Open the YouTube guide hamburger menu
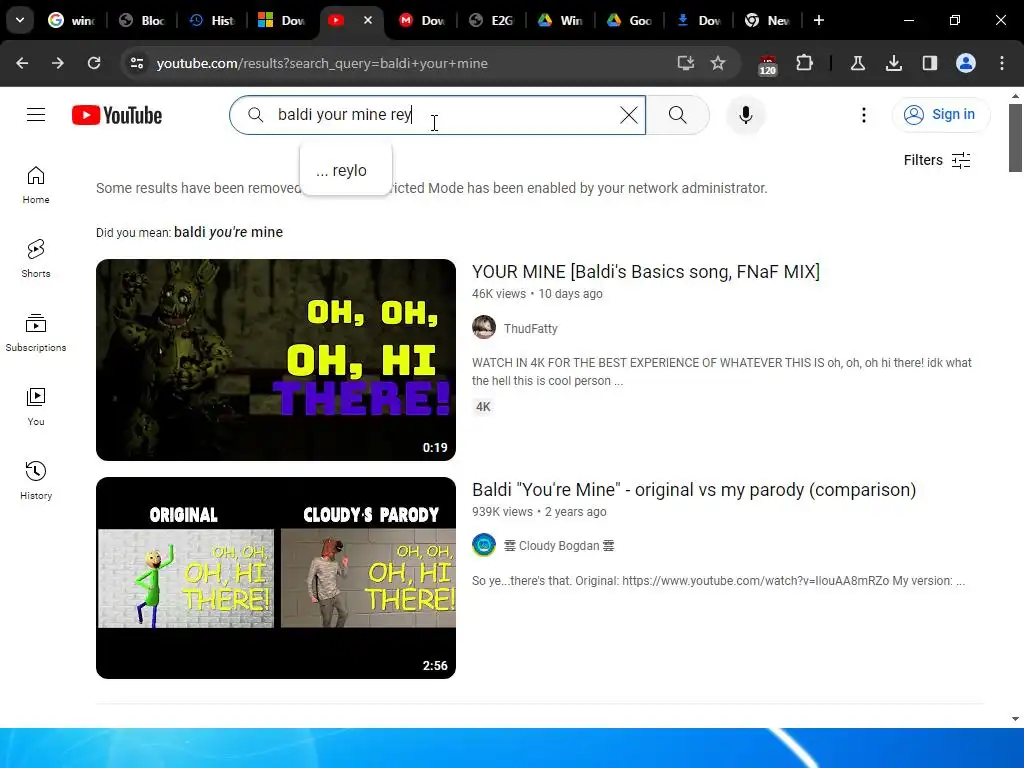 click(x=36, y=115)
